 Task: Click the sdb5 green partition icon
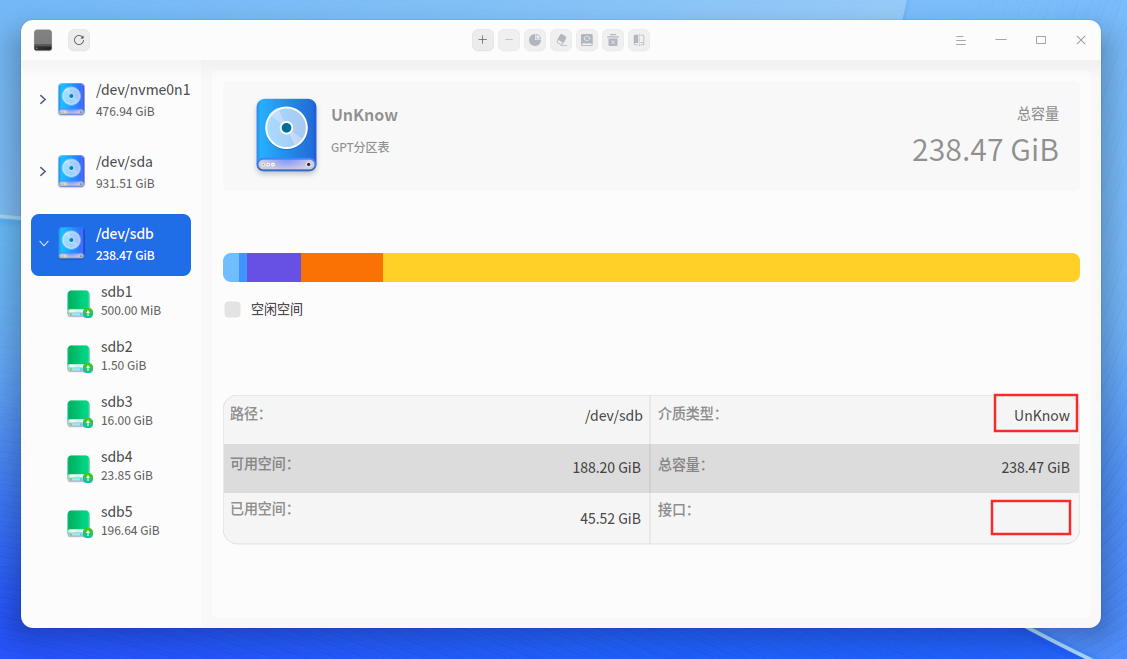pos(79,523)
